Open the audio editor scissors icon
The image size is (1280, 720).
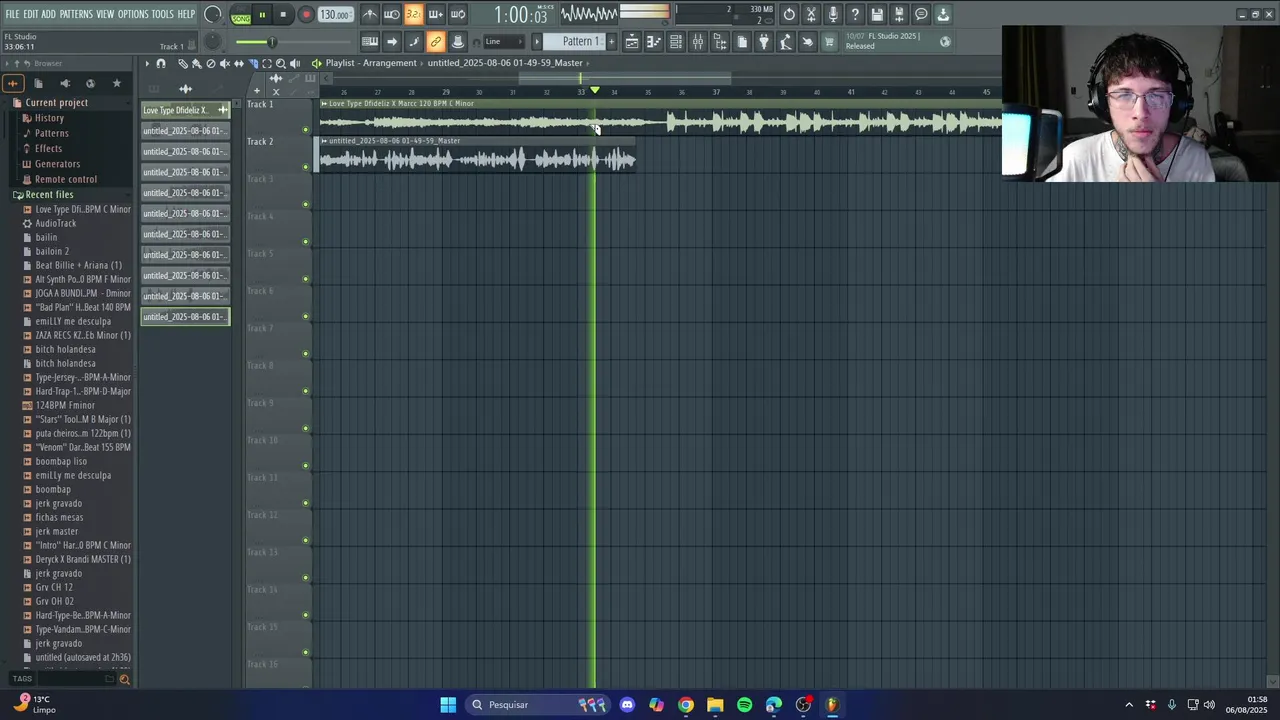(811, 14)
